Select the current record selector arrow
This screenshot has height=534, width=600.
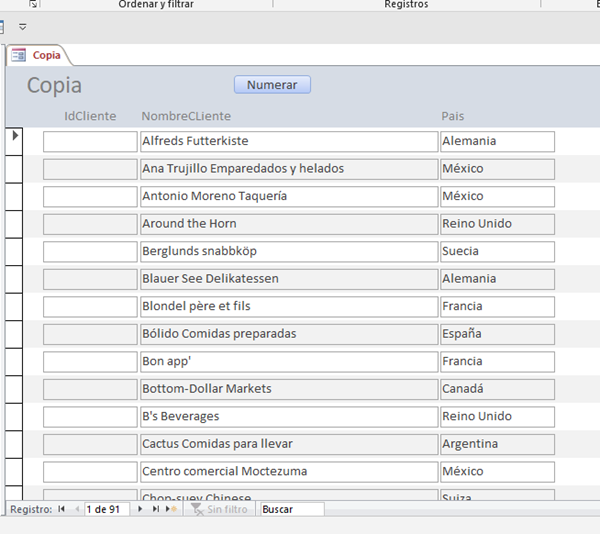(15, 136)
